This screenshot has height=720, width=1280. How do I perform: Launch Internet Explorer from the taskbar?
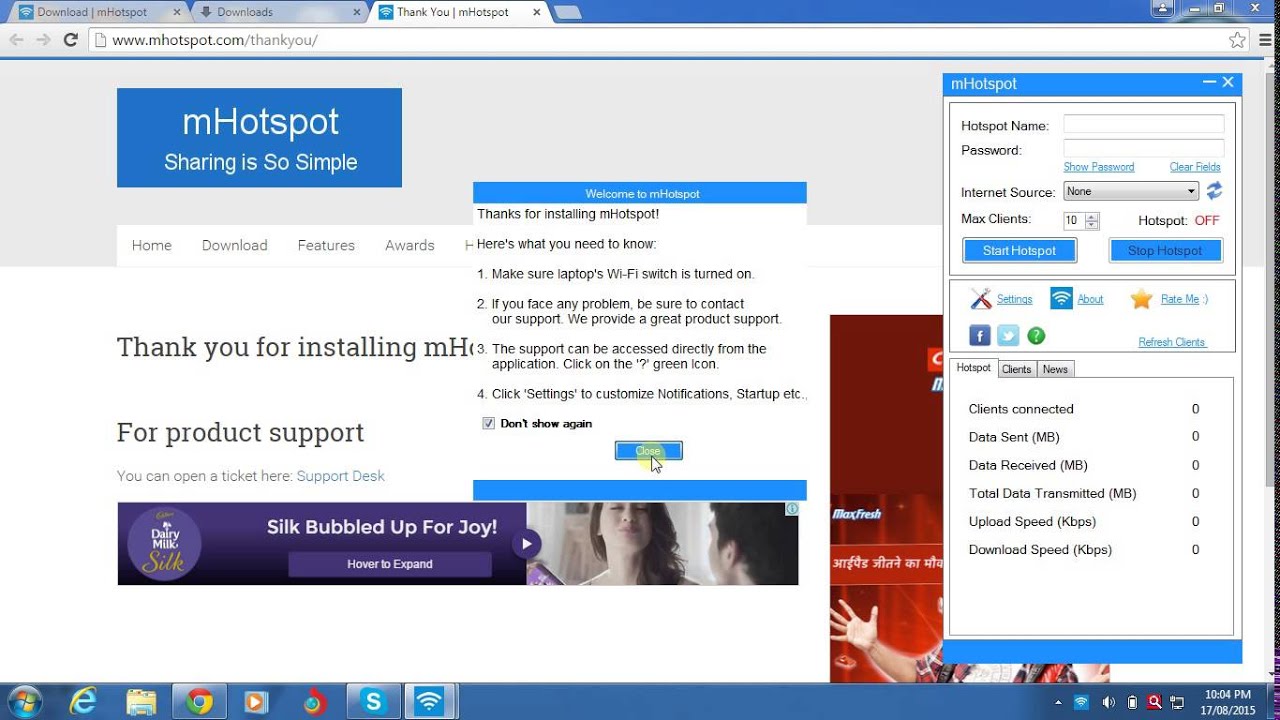(83, 702)
